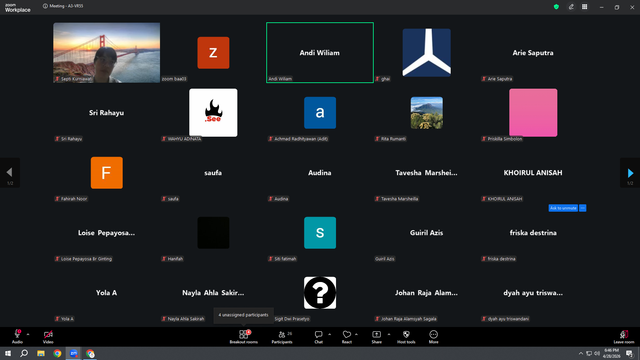This screenshot has width=640, height=360.
Task: Expand reaction options arrow beside React
Action: 356,334
